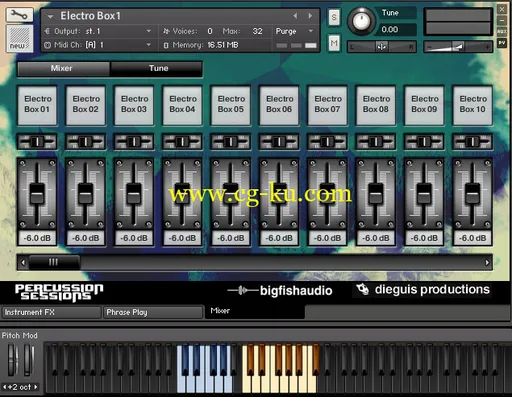The image size is (512, 397).
Task: Select the Electro Box 05 pad
Action: pyautogui.click(x=231, y=105)
